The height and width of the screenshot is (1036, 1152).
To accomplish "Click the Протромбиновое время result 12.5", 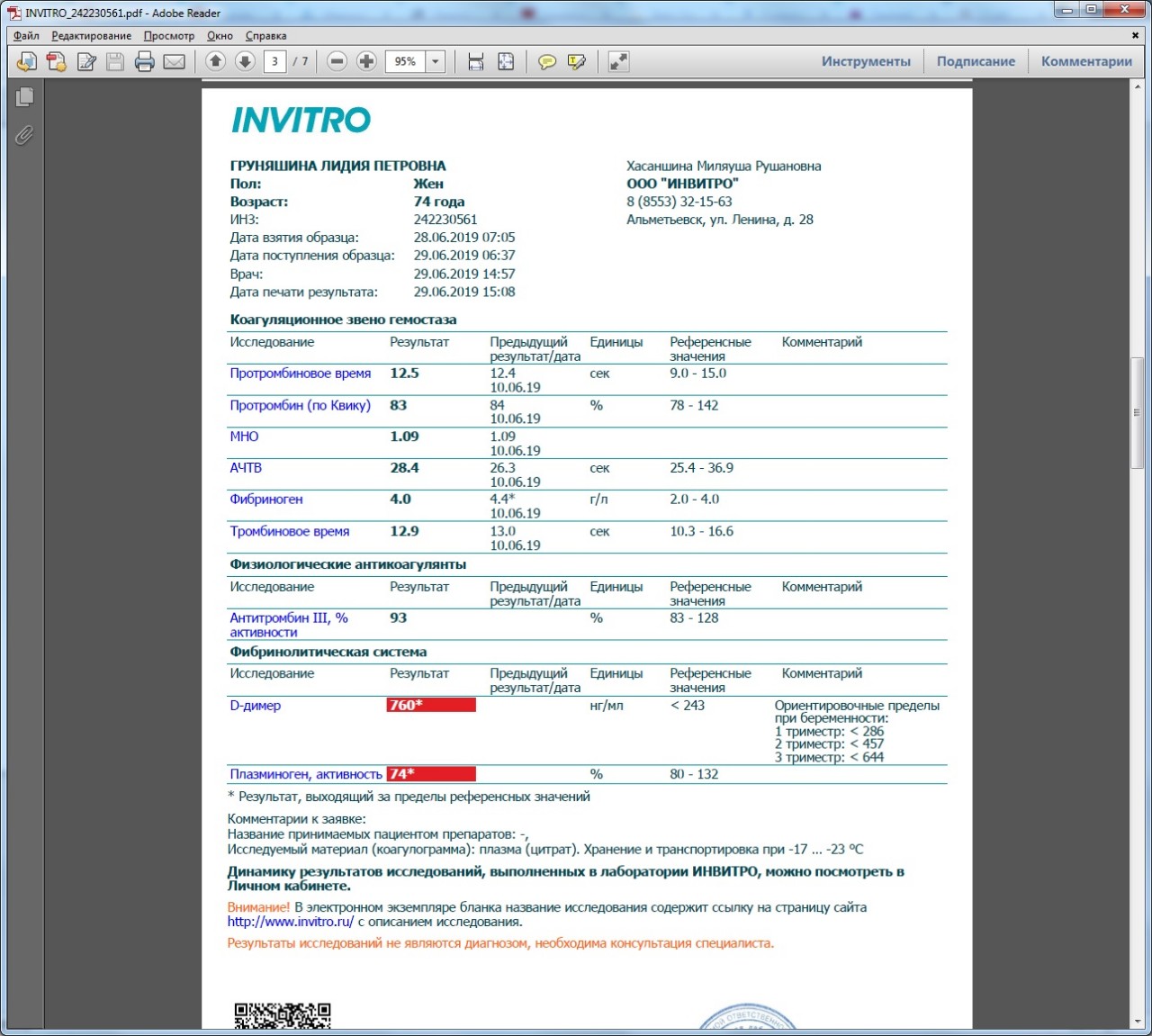I will coord(404,373).
